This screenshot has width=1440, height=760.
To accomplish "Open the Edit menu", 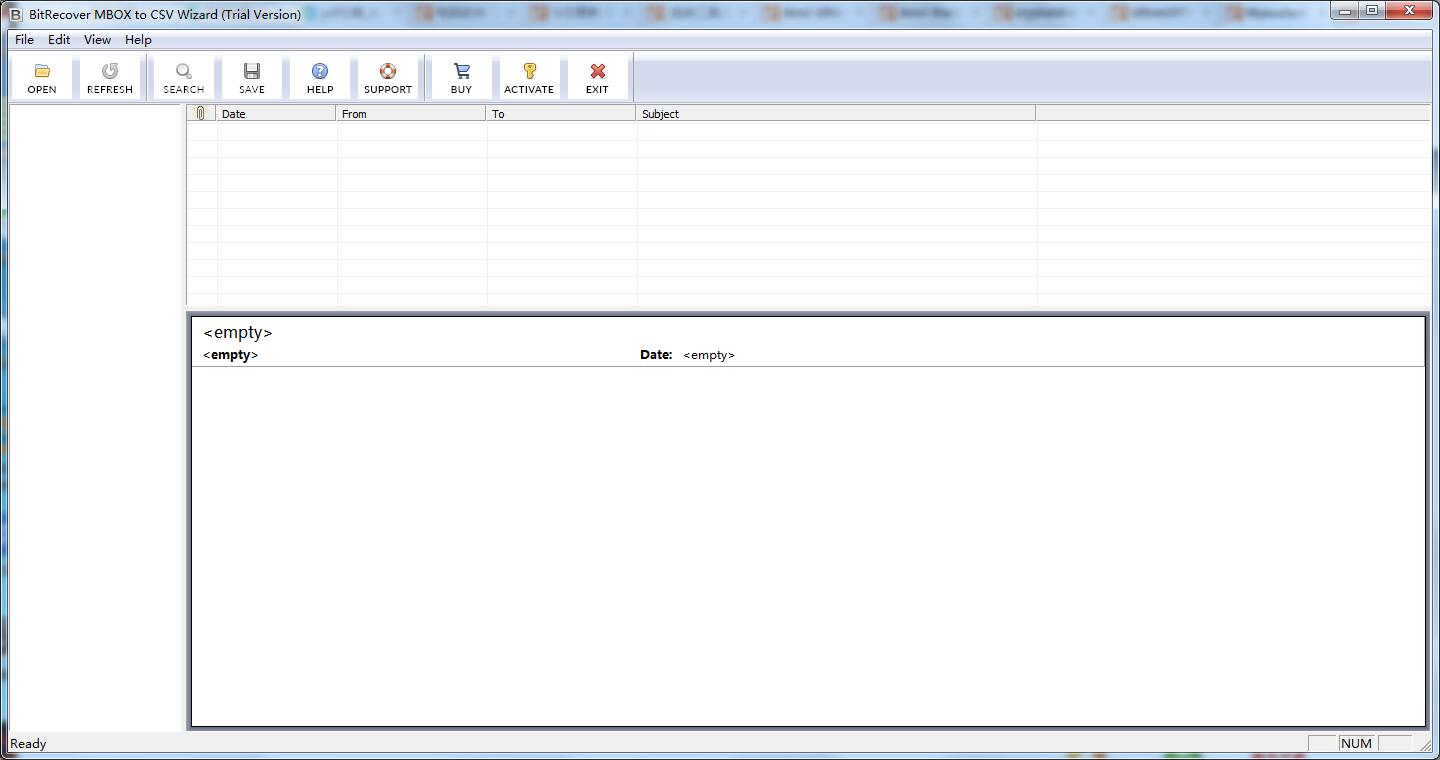I will pyautogui.click(x=59, y=40).
